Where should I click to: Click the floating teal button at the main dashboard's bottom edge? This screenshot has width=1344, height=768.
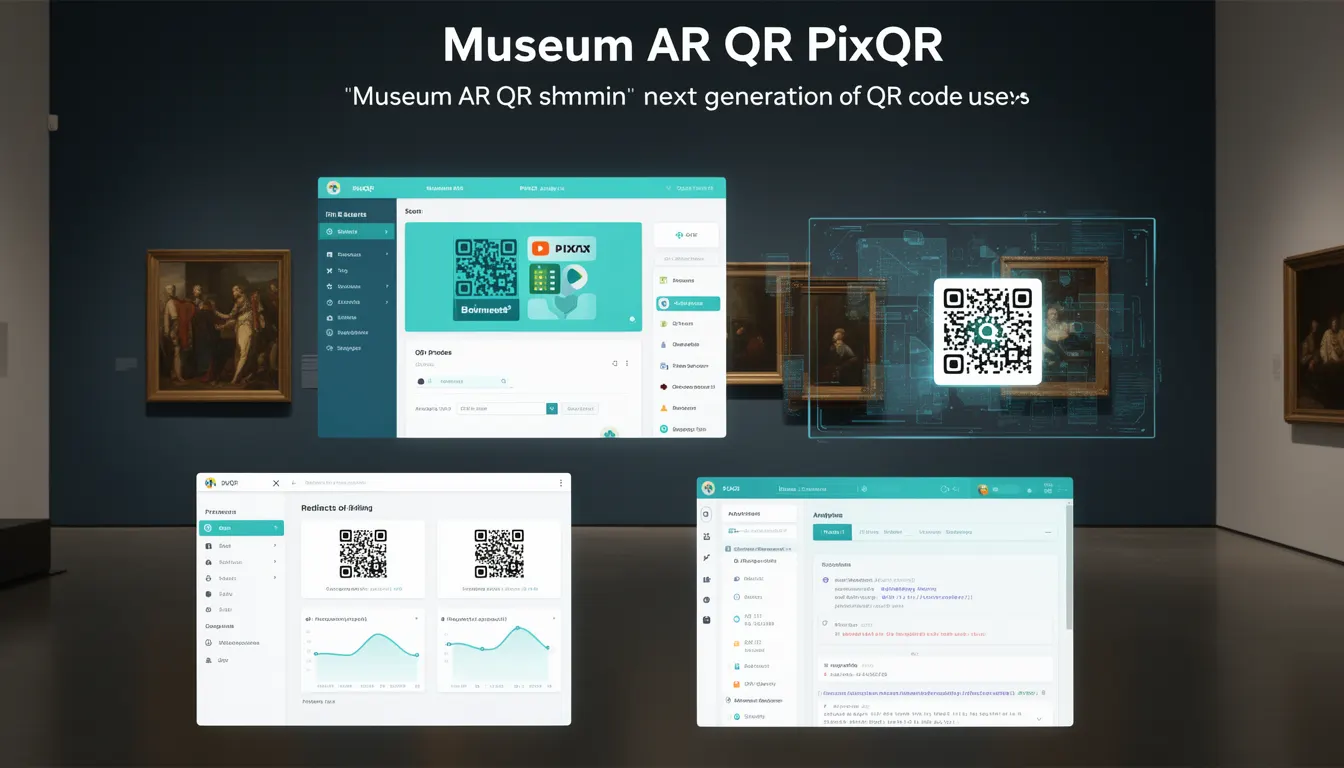[x=609, y=433]
